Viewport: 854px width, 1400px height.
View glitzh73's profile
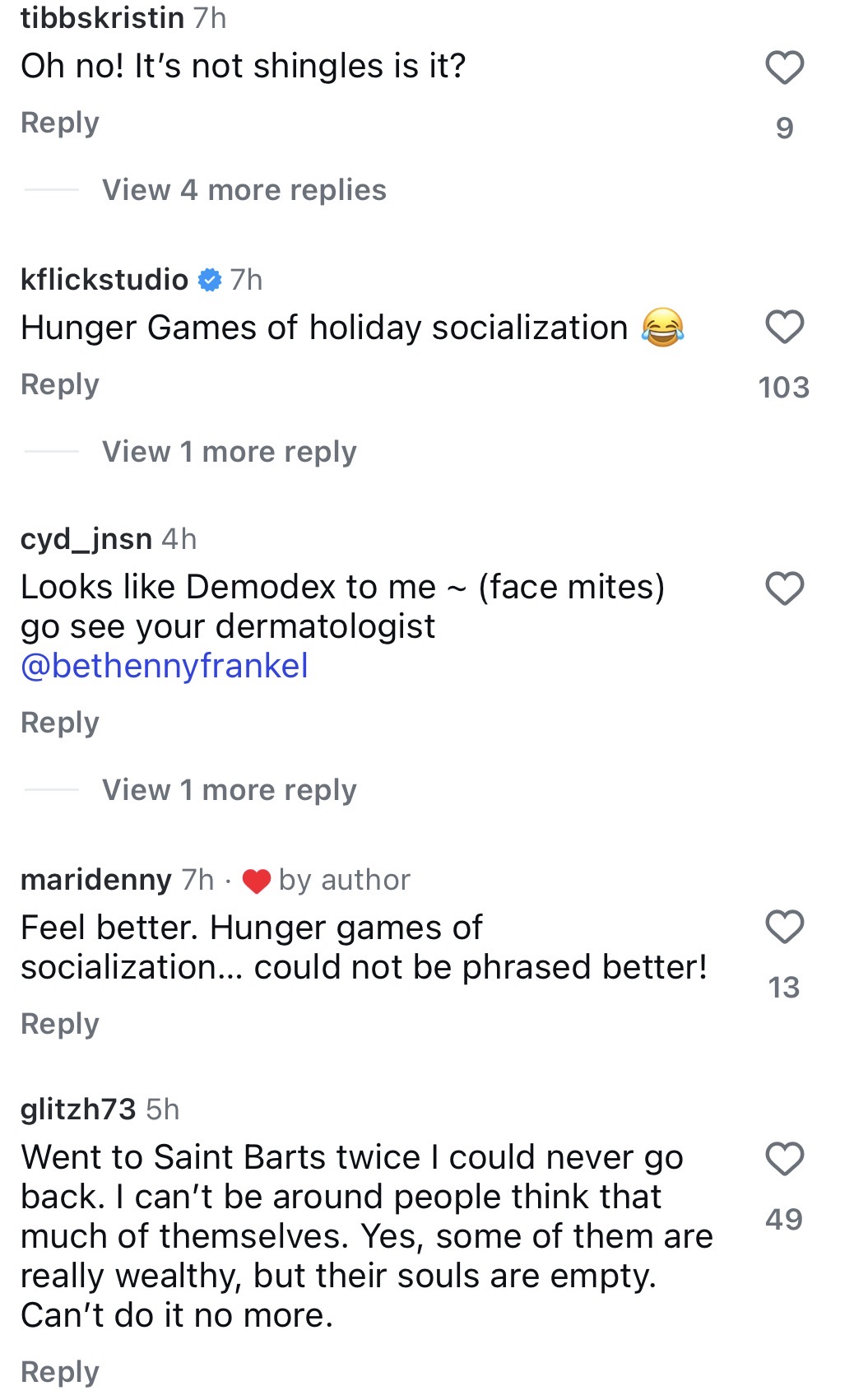click(78, 1109)
